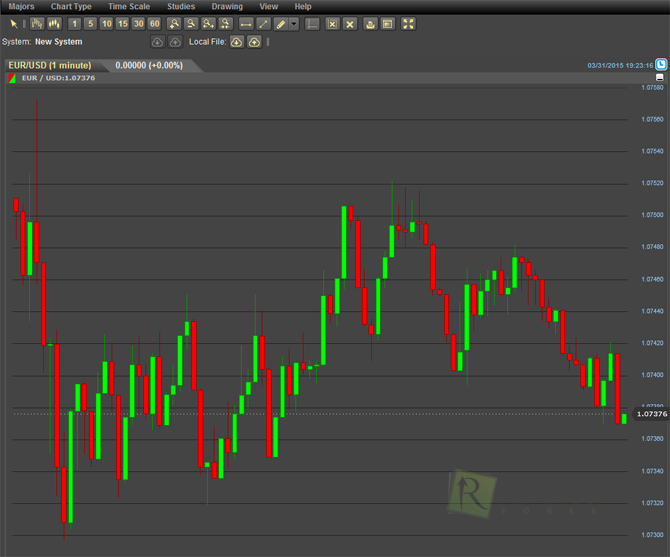This screenshot has width=670, height=557.
Task: Select the trend line drawing tool
Action: pyautogui.click(x=263, y=24)
